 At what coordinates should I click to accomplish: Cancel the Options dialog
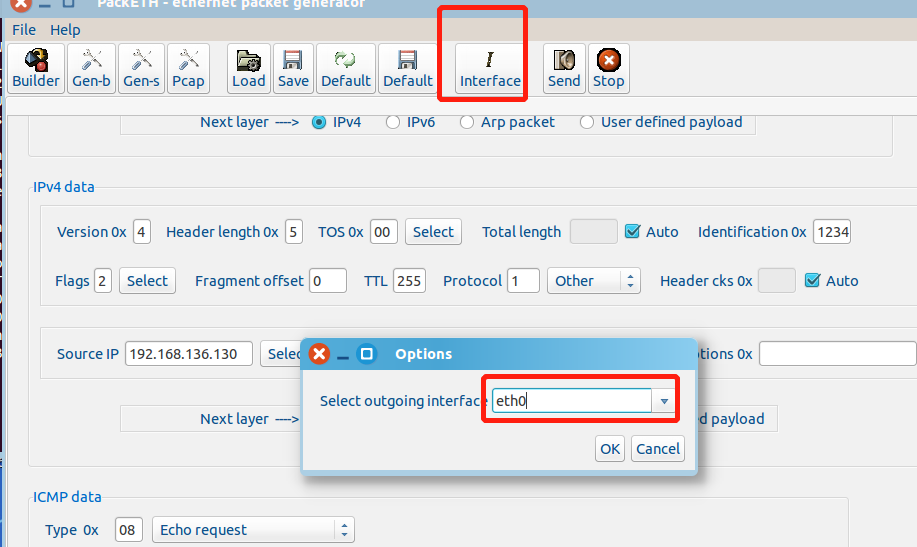(x=658, y=449)
